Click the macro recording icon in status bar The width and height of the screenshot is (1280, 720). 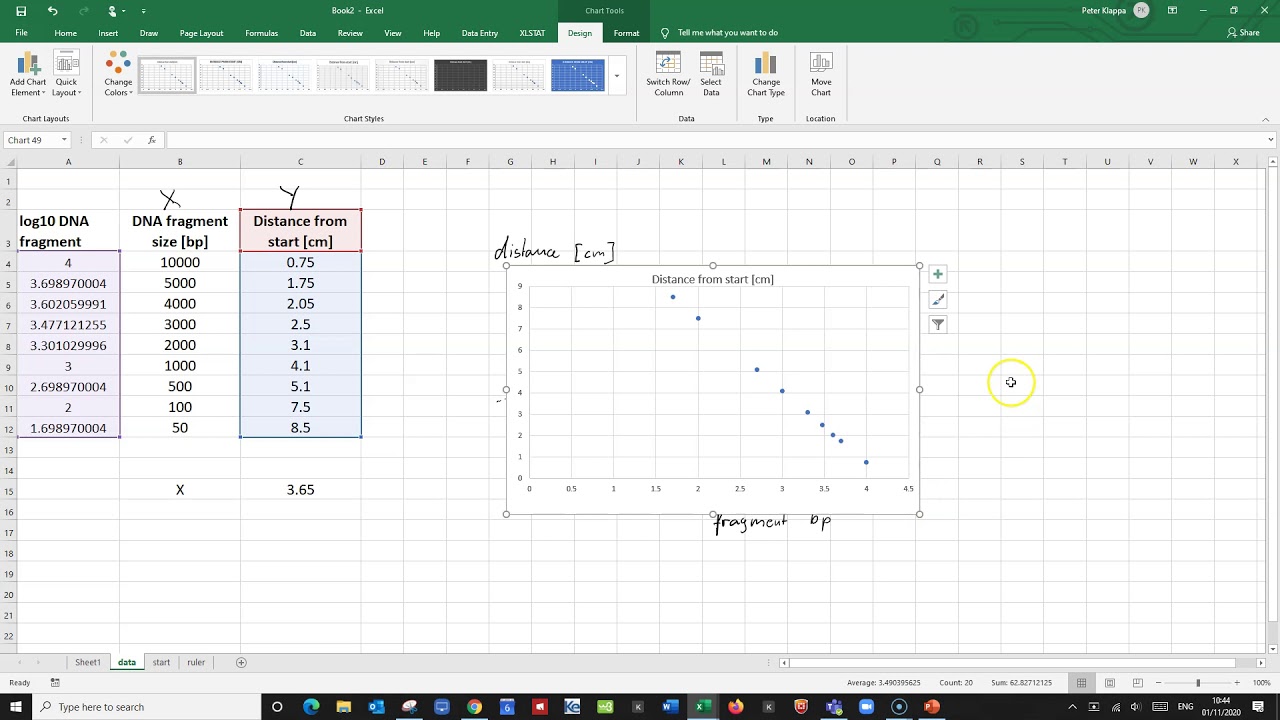click(55, 683)
